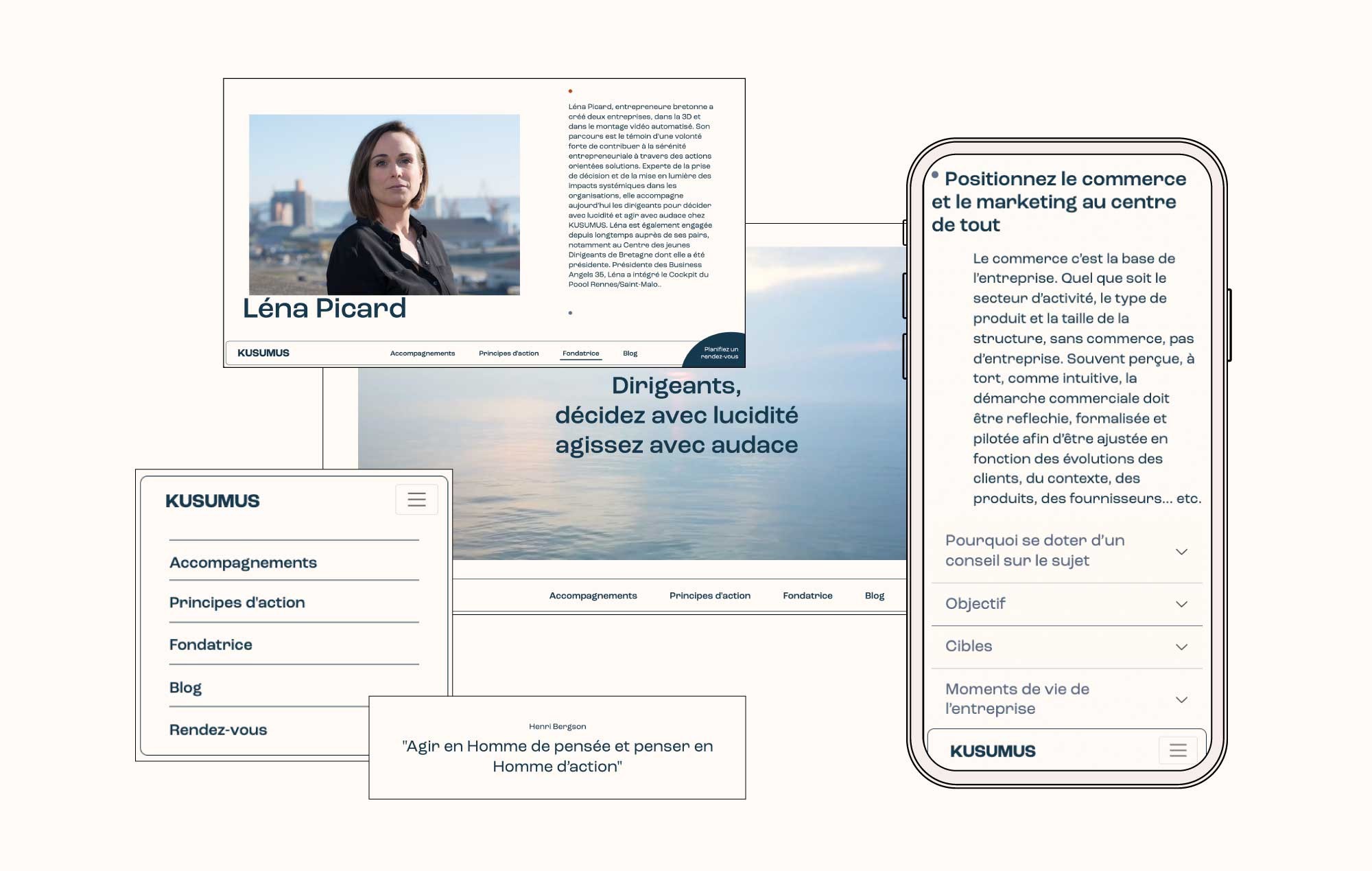Open Accompagnements in the mobile menu panel

coord(243,563)
